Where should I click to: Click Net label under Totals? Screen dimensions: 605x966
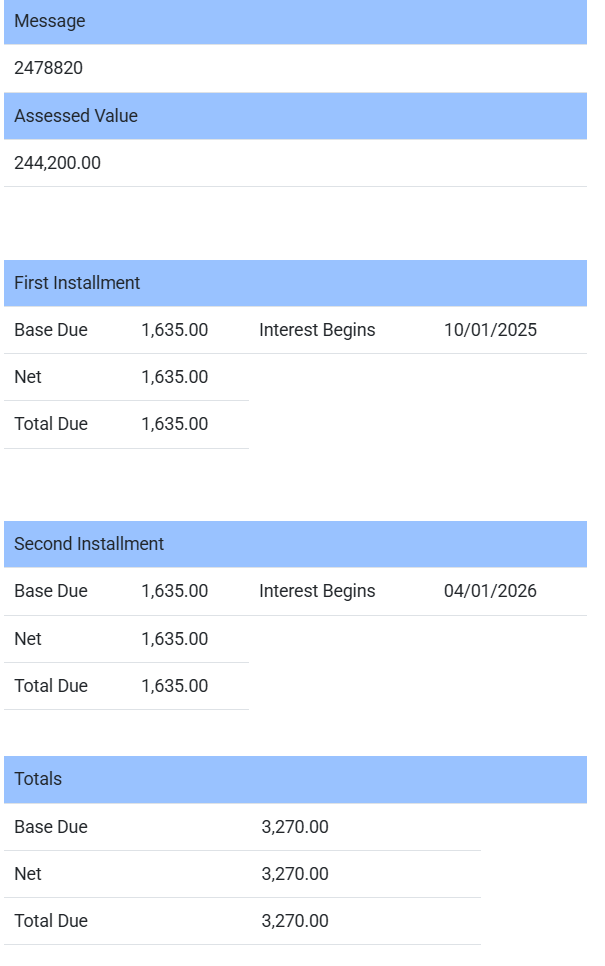tap(28, 874)
